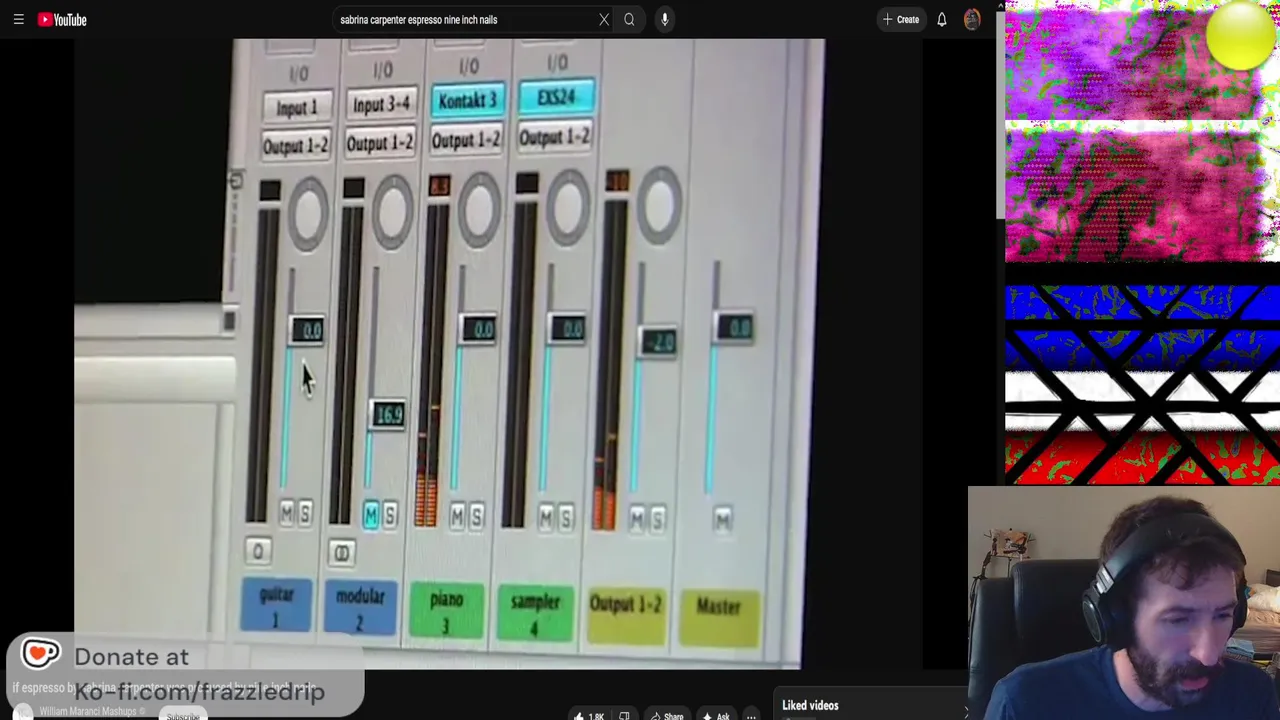
Task: Solo the Output 1-2 channel
Action: 657,518
